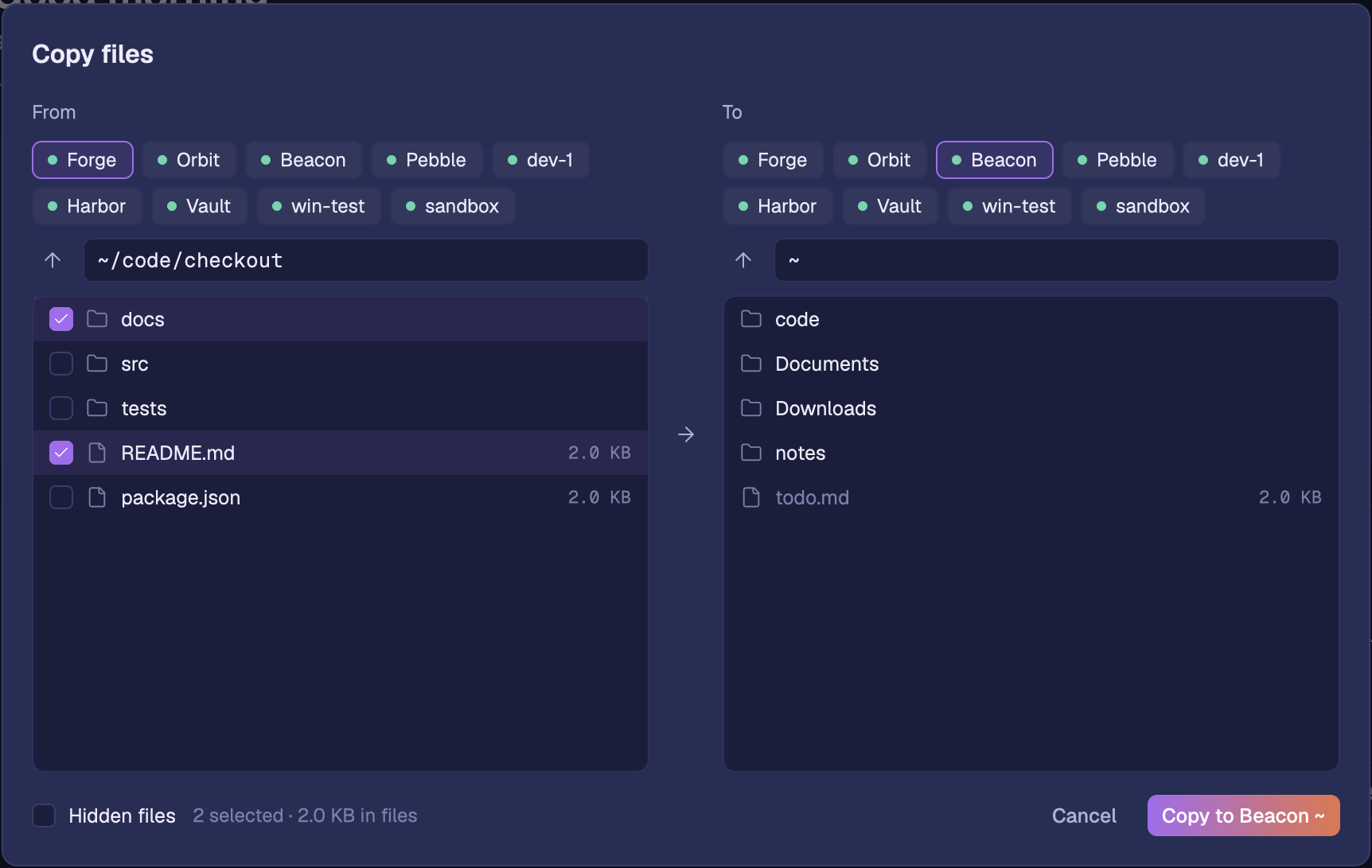Viewport: 1372px width, 868px height.
Task: Go up one directory in the To pane
Action: coord(743,260)
